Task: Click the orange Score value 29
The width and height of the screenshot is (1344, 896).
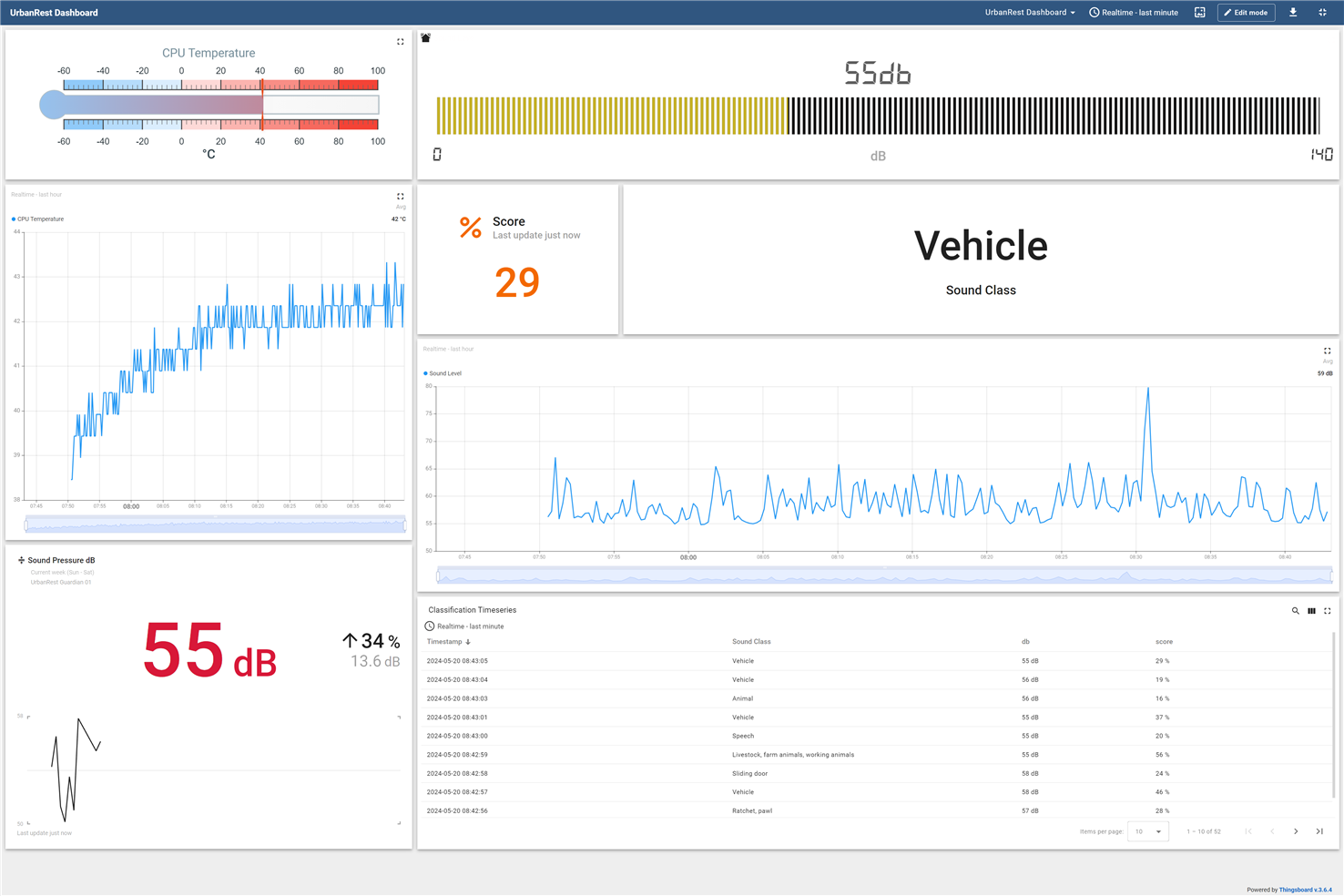Action: coord(517,282)
